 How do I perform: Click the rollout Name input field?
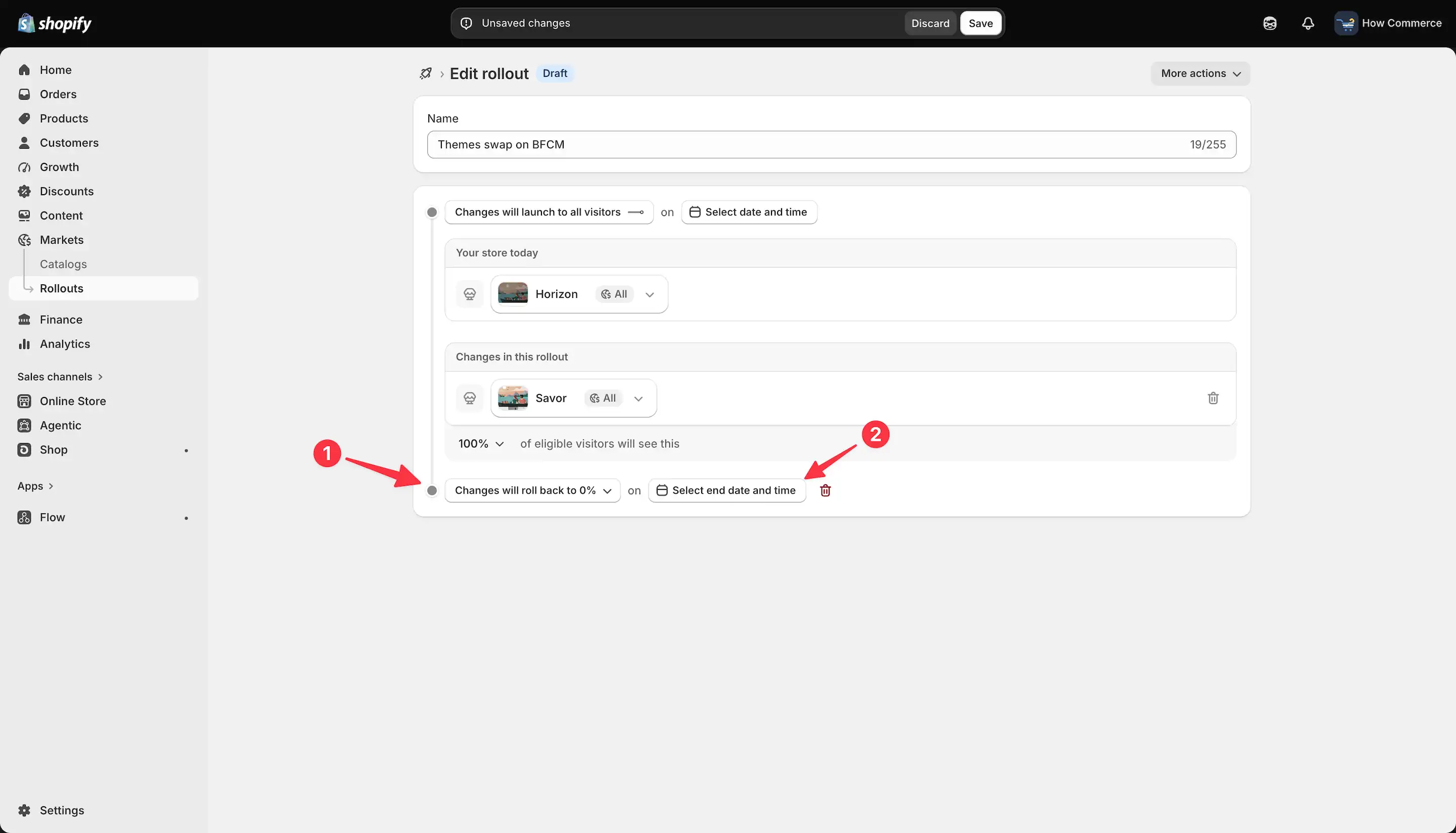click(832, 145)
